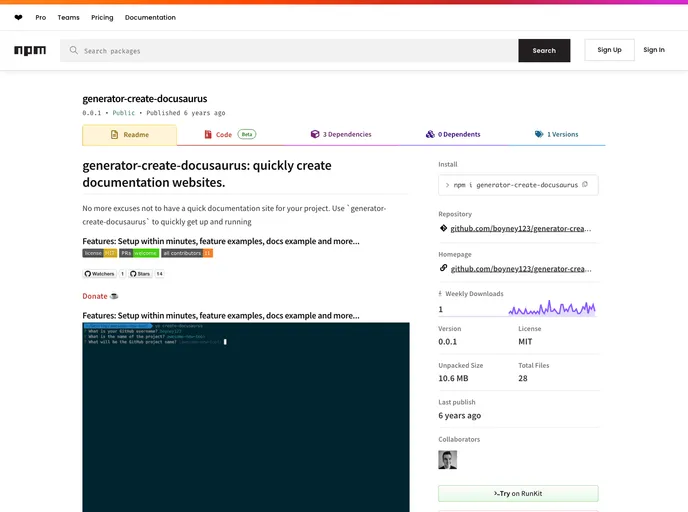Click the Readme file icon
The image size is (688, 512).
point(115,135)
